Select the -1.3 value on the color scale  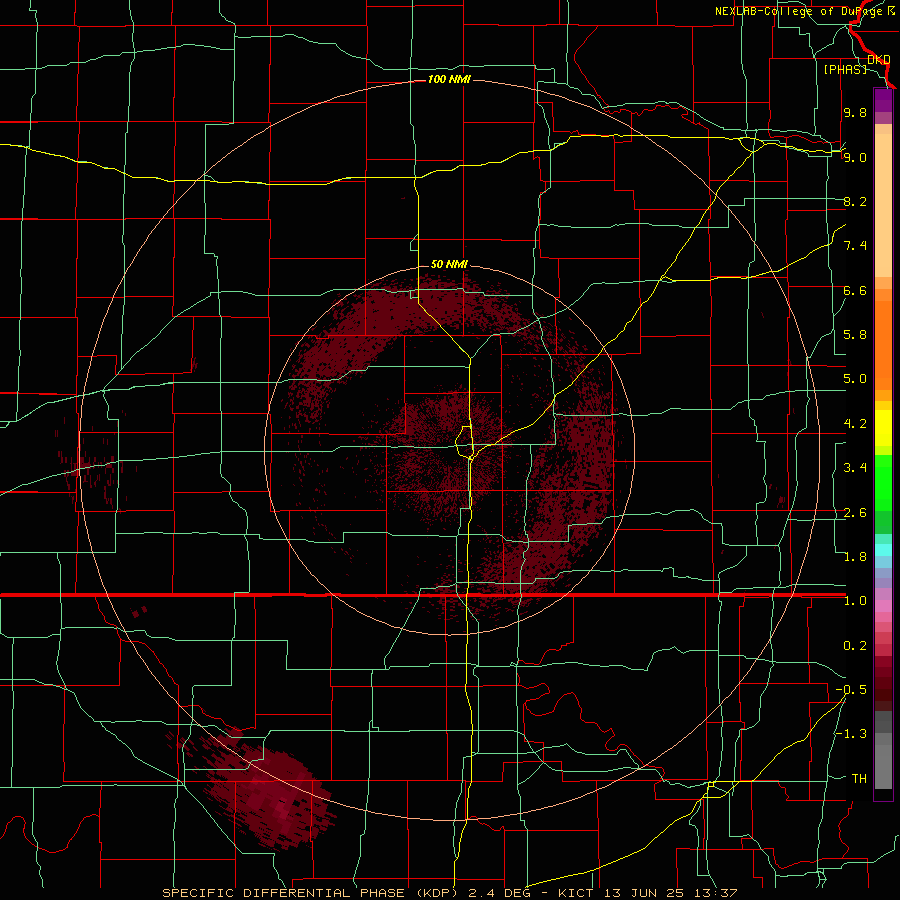click(x=851, y=734)
